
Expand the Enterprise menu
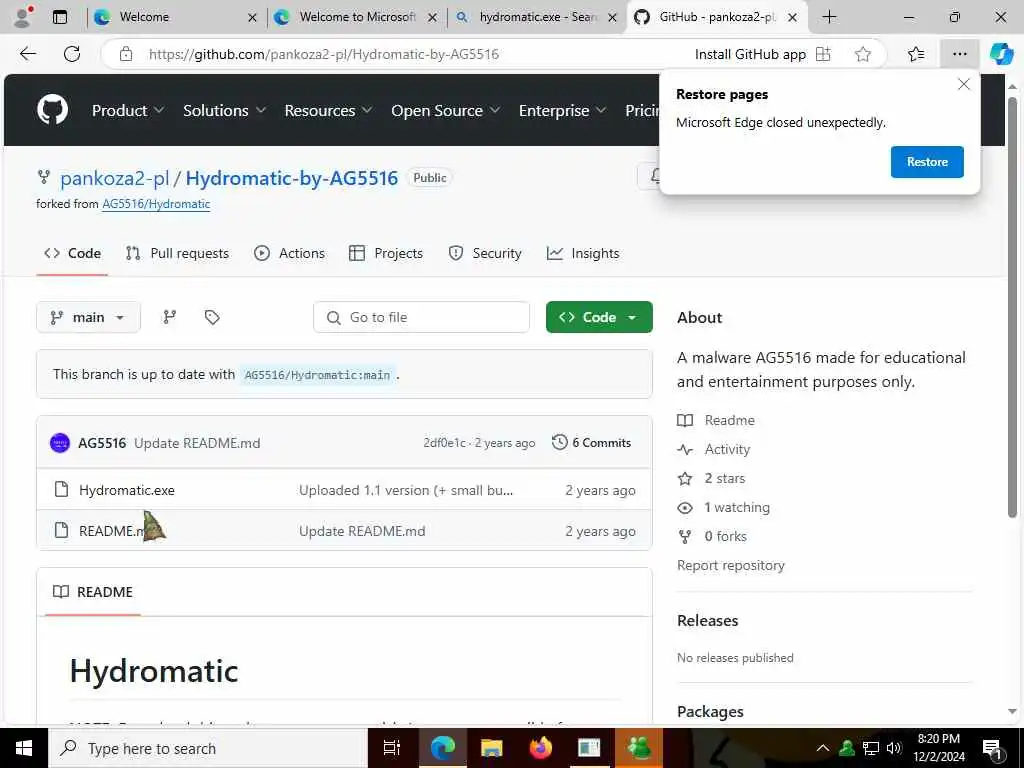(563, 110)
